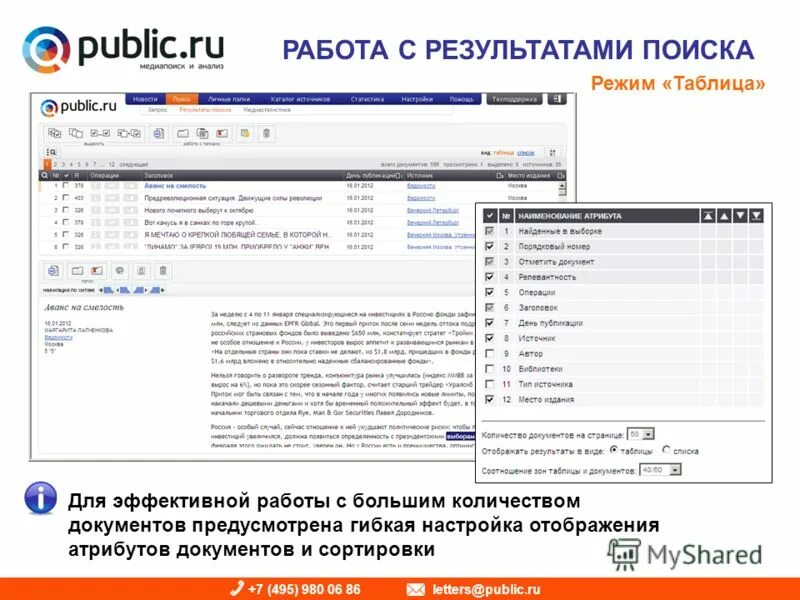Move attribute to bottom arrow icon
Image resolution: width=800 pixels, height=600 pixels.
757,216
